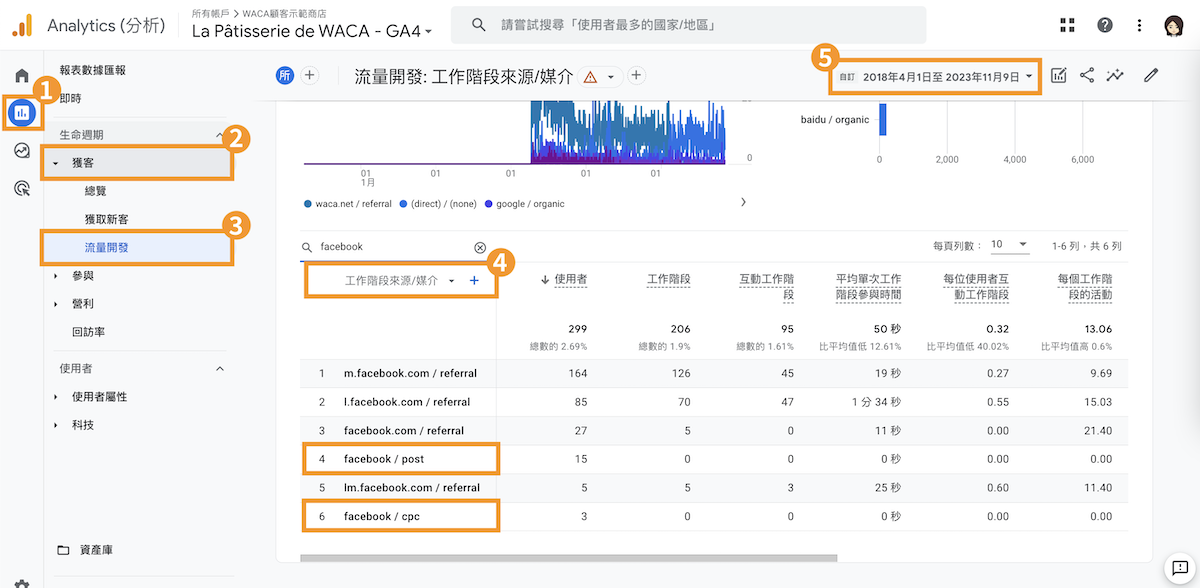The image size is (1200, 588).
Task: Expand the 參與 menu item
Action: [57, 275]
